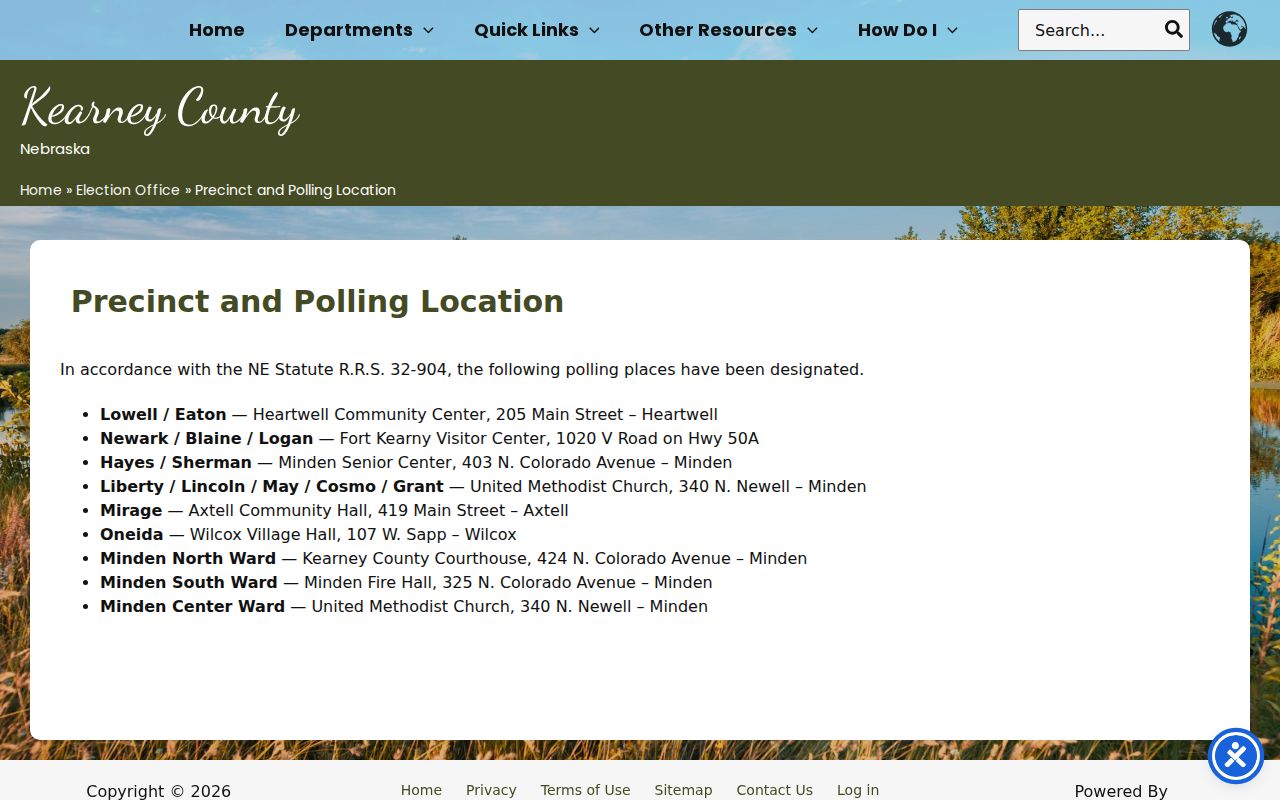Open the accessibility widget button
The height and width of the screenshot is (800, 1280).
(x=1236, y=756)
